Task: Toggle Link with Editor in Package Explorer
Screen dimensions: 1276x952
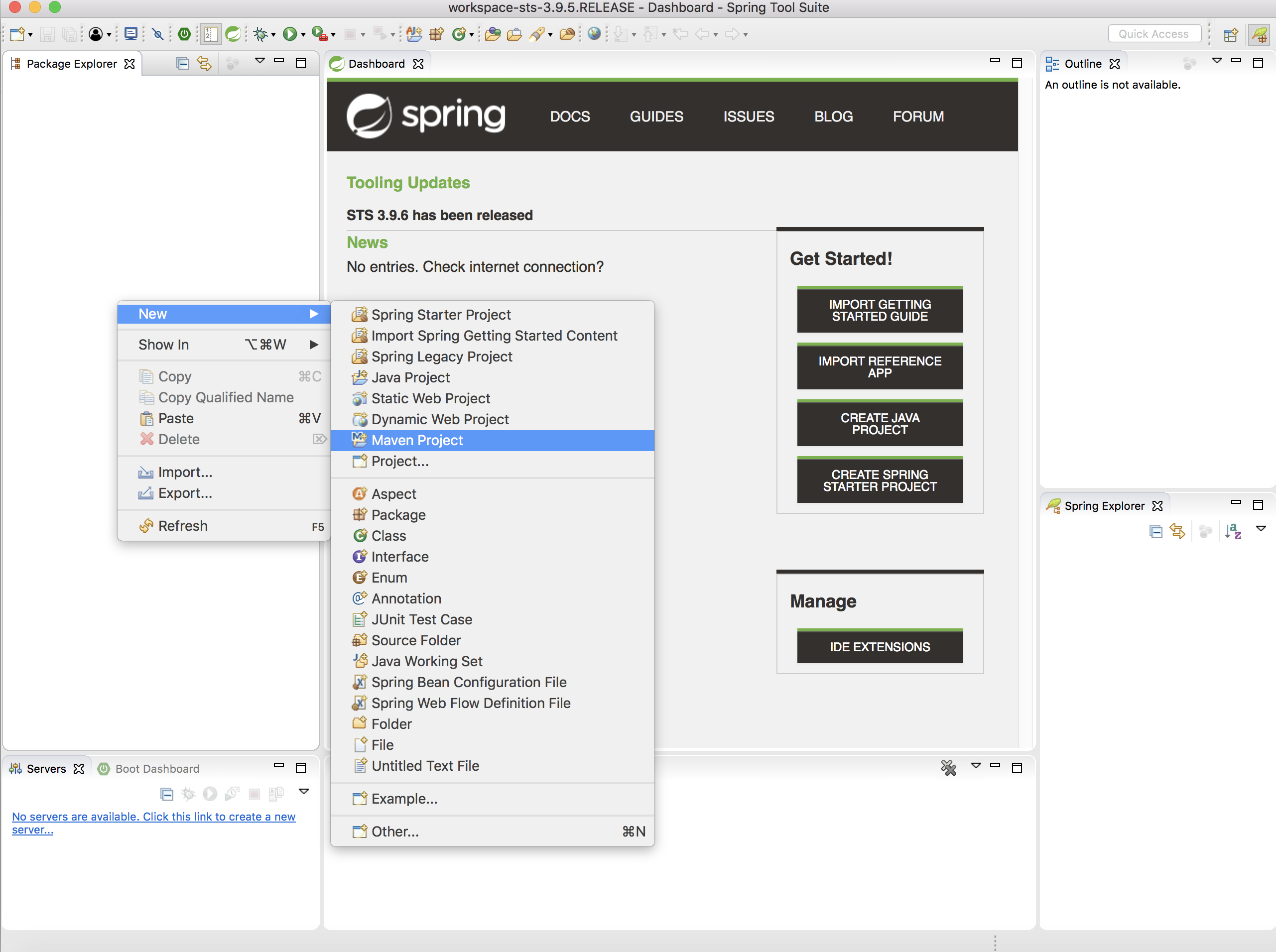Action: tap(204, 63)
